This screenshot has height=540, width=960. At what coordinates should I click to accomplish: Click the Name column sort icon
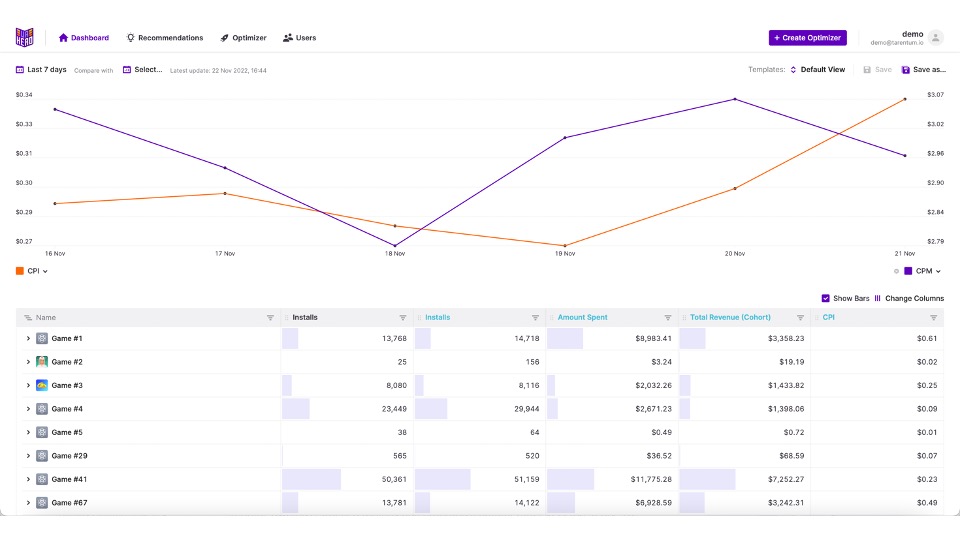point(28,318)
